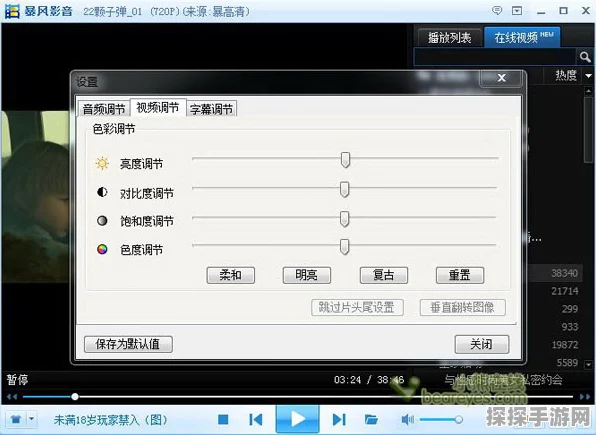Viewport: 596px width, 435px height.
Task: Skip to the next track
Action: pyautogui.click(x=339, y=419)
